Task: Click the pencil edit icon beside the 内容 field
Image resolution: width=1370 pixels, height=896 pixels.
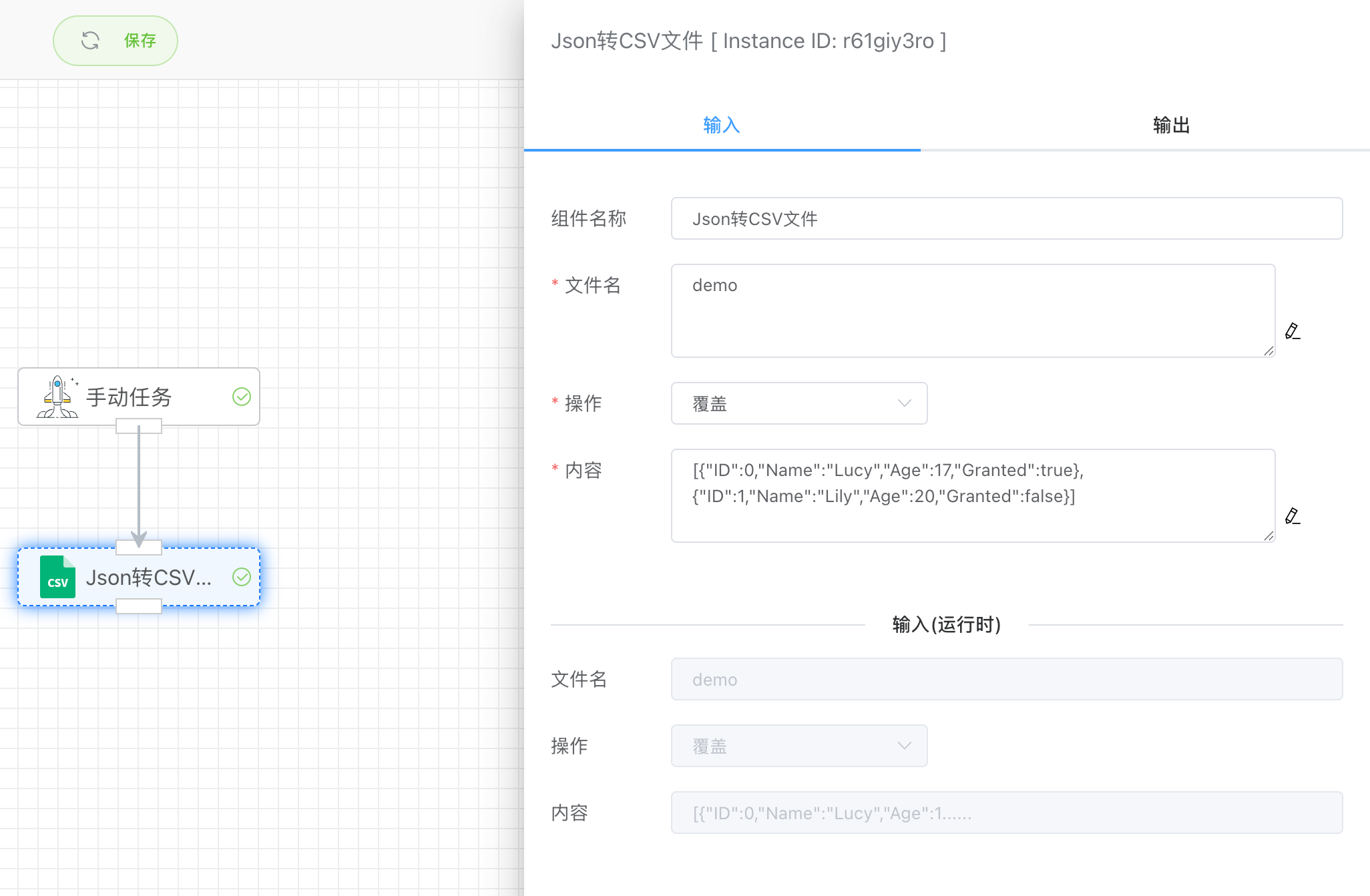Action: tap(1293, 515)
